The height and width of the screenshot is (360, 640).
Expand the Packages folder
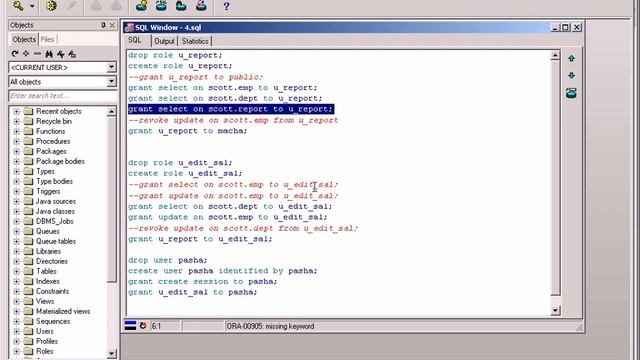pos(16,151)
